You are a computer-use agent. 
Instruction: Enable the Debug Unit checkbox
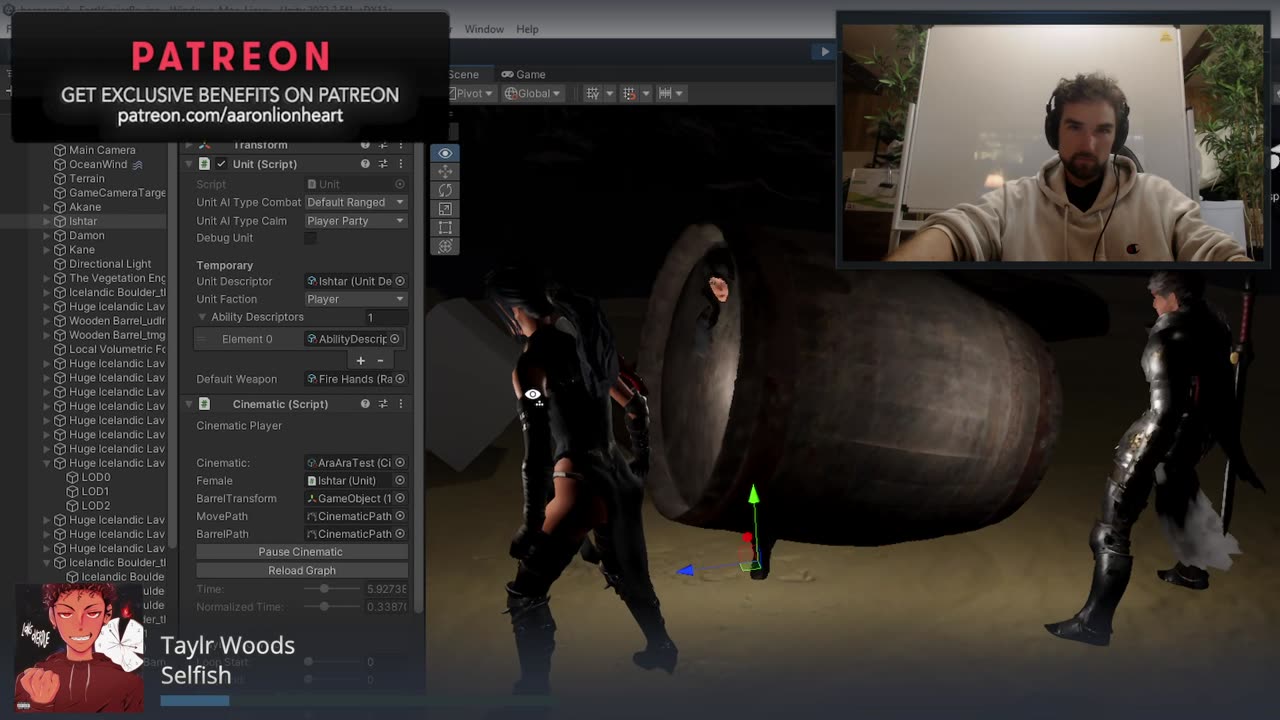click(x=310, y=238)
